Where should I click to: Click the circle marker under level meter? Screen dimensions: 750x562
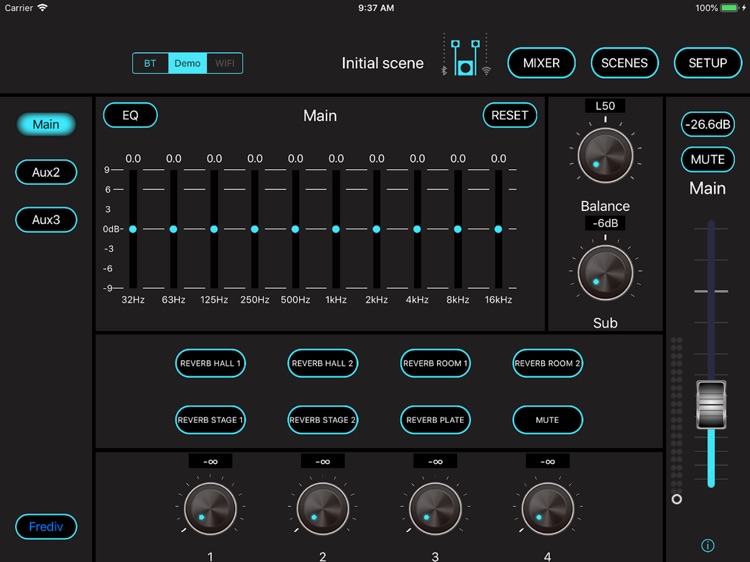[676, 499]
